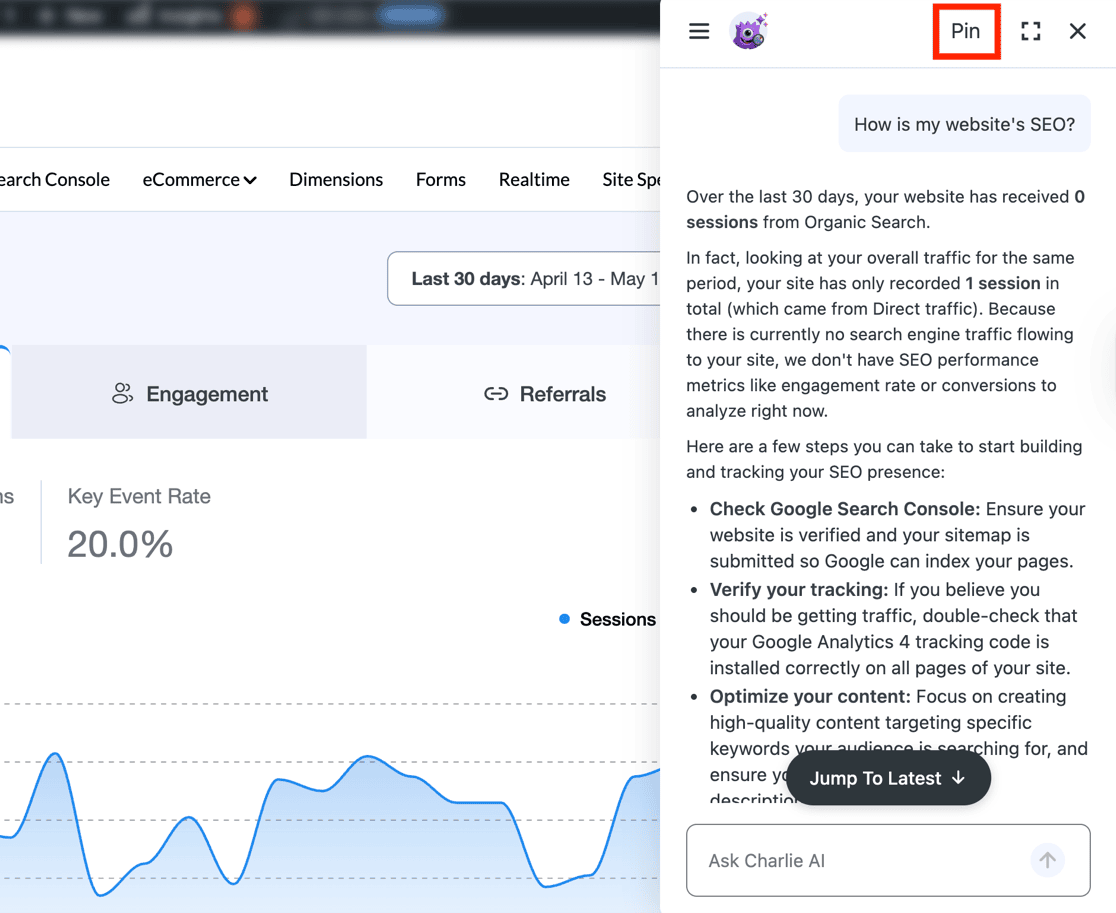Viewport: 1116px width, 913px height.
Task: Select the Referrals tab
Action: point(514,392)
